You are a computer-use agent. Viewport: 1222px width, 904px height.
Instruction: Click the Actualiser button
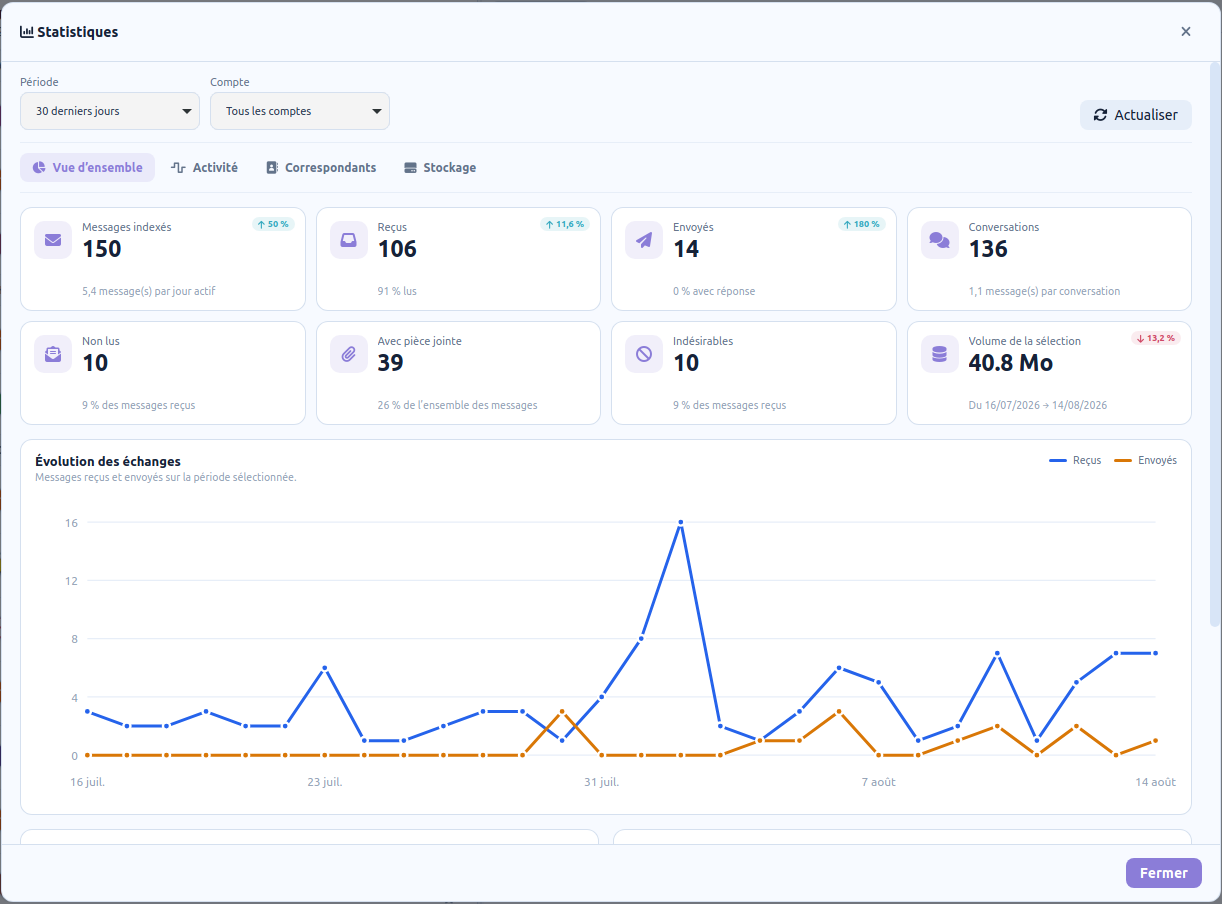point(1135,115)
